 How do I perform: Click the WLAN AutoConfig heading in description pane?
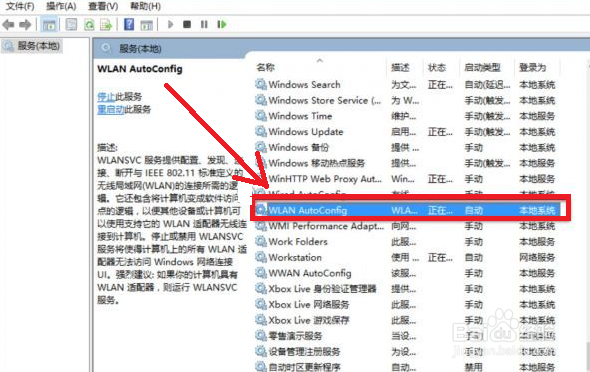[140, 69]
